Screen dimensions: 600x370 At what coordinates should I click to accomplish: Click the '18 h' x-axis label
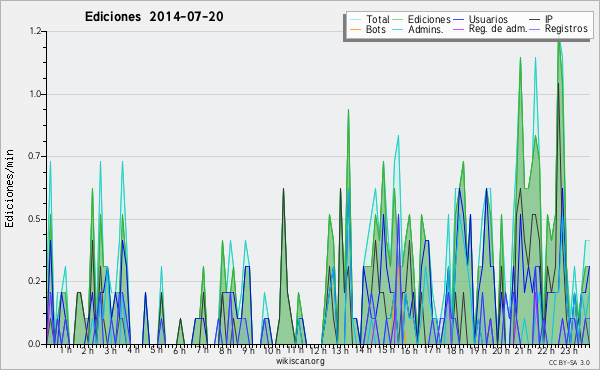[455, 351]
